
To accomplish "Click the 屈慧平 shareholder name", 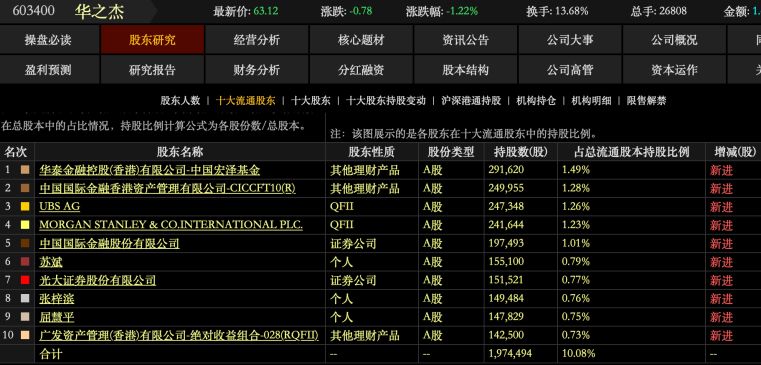I will pyautogui.click(x=57, y=317).
